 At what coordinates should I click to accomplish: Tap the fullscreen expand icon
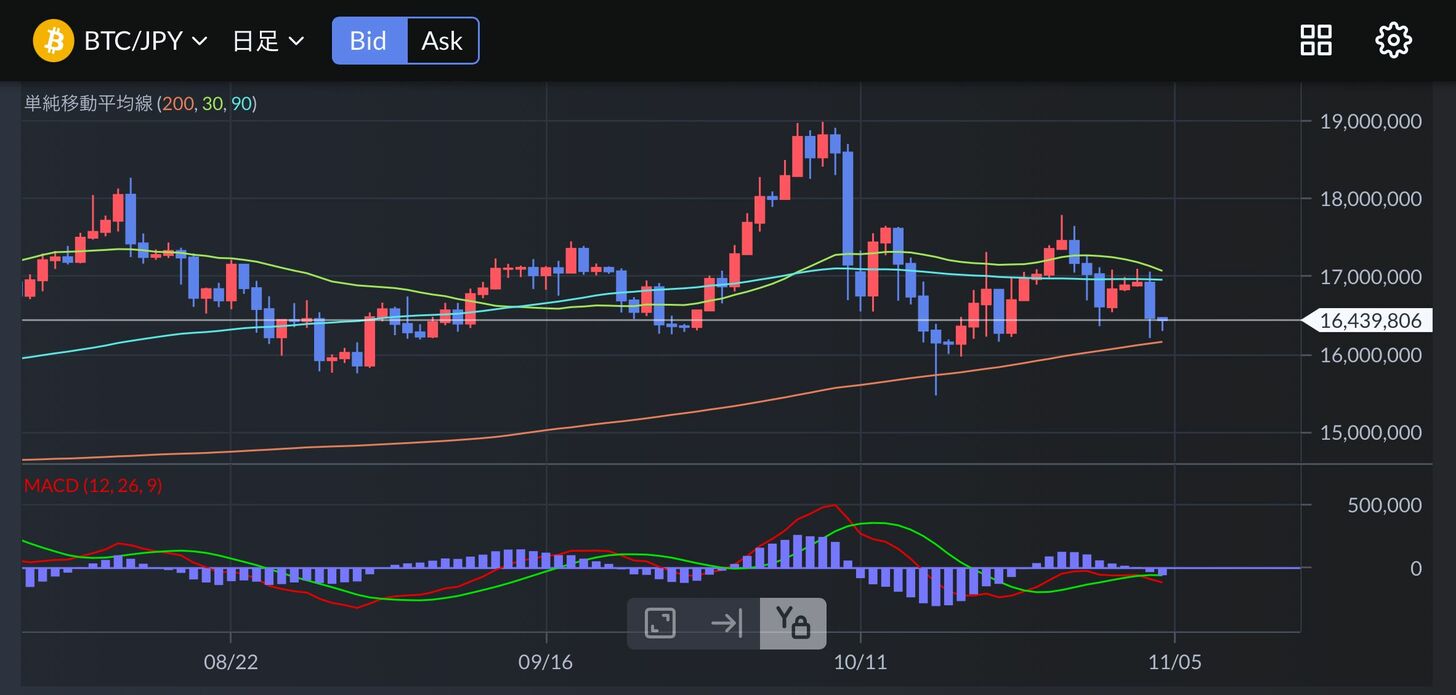(660, 624)
